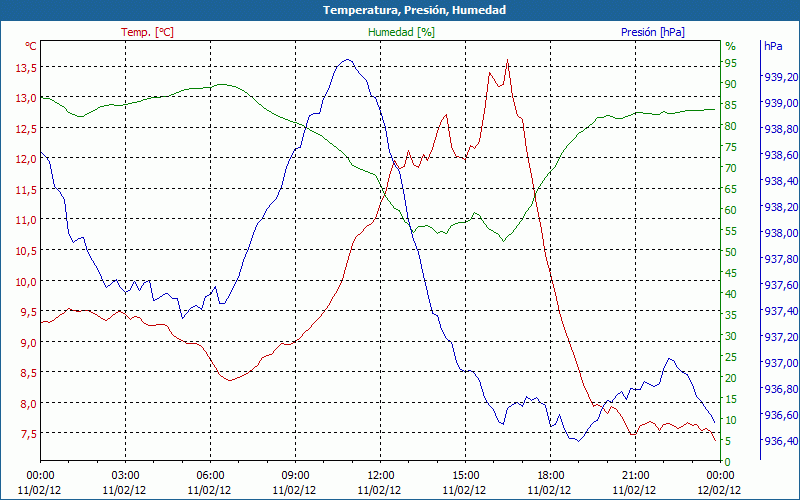800x500 pixels.
Task: Click the "60" humidity axis value
Action: (x=731, y=210)
